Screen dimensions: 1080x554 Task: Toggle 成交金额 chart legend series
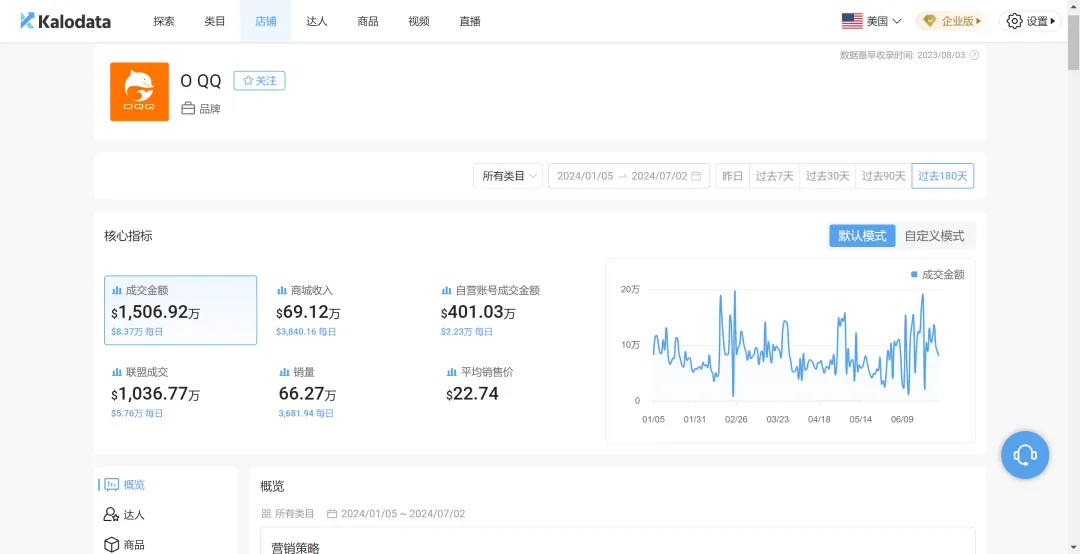click(937, 274)
